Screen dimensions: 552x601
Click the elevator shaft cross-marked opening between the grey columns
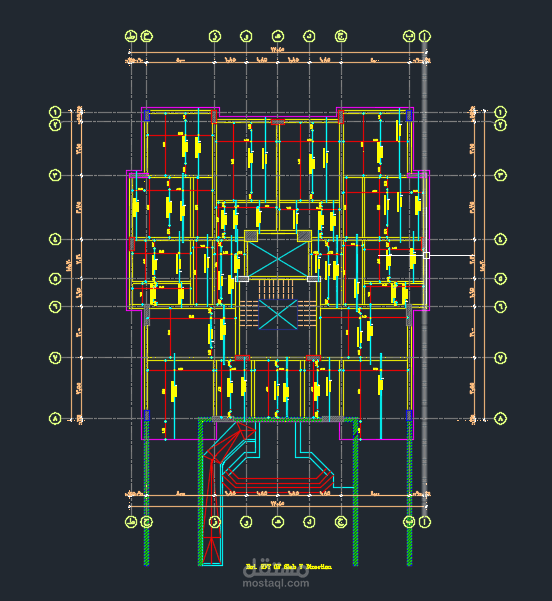click(278, 259)
